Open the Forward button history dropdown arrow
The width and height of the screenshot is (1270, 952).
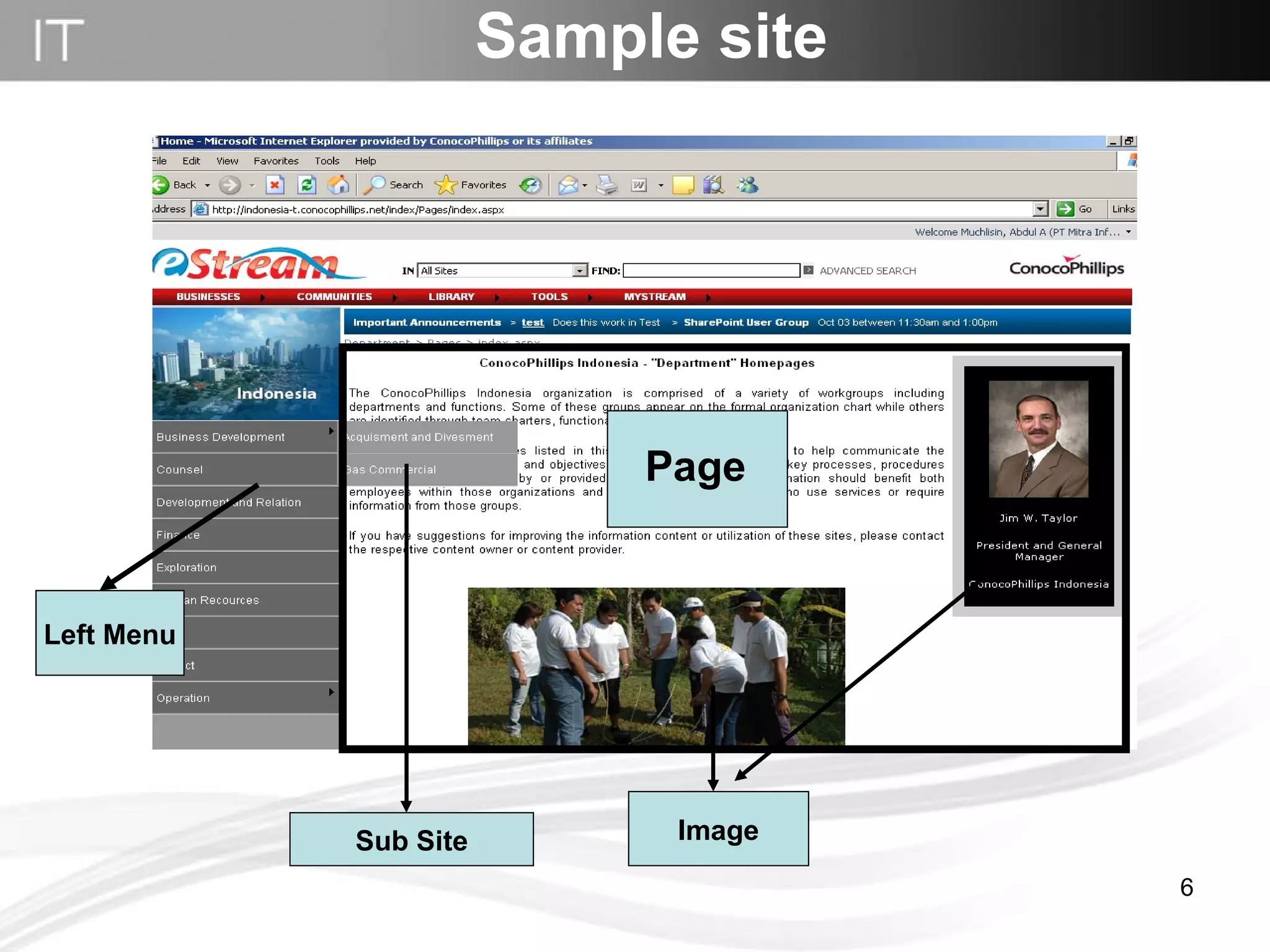[x=252, y=185]
